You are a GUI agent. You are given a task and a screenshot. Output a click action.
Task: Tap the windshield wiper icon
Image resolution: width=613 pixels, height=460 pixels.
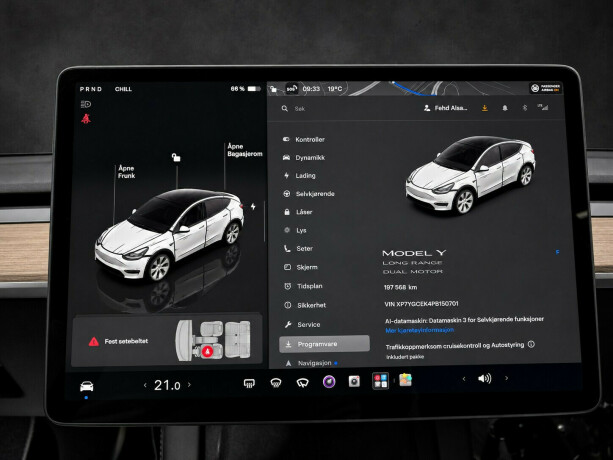[302, 383]
